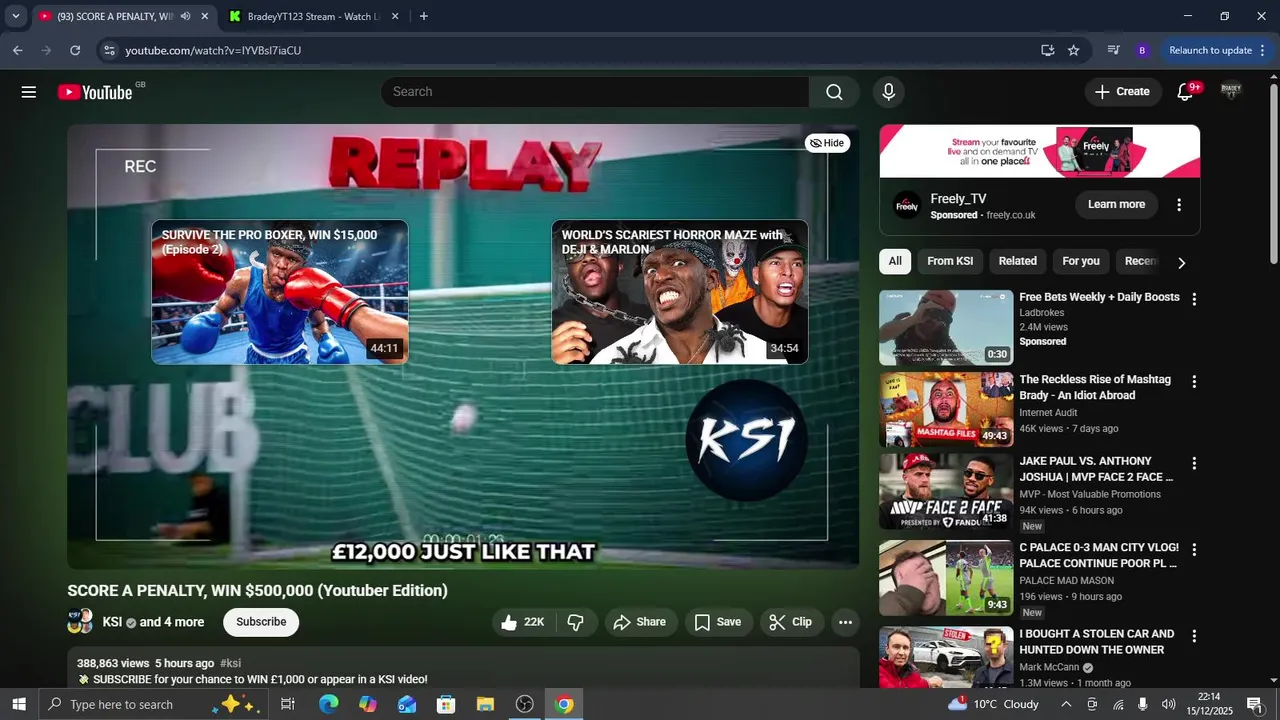Open options for I Bought a Stolen Car video

click(1193, 636)
